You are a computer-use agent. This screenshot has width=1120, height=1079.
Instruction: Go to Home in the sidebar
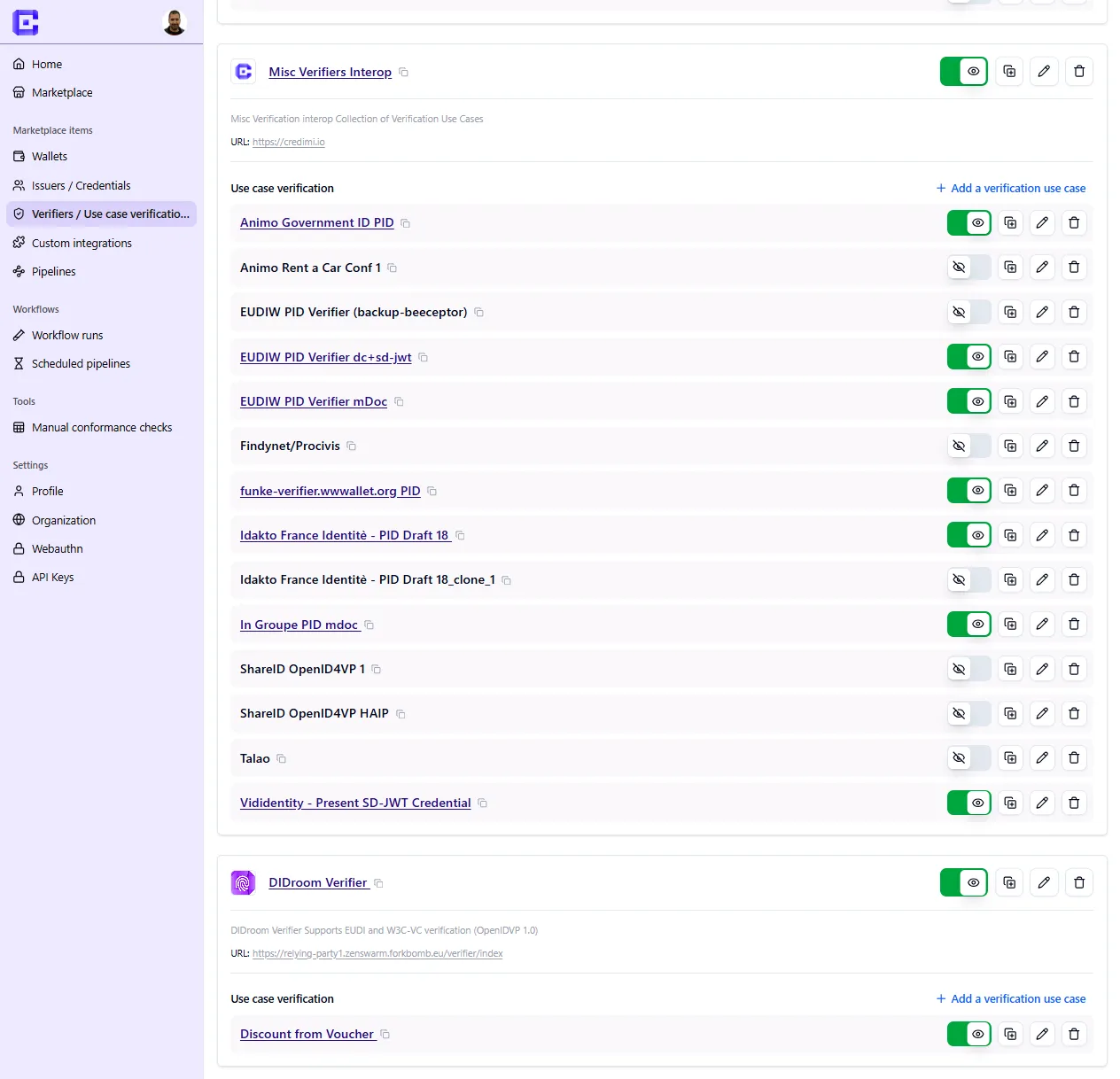[x=47, y=64]
